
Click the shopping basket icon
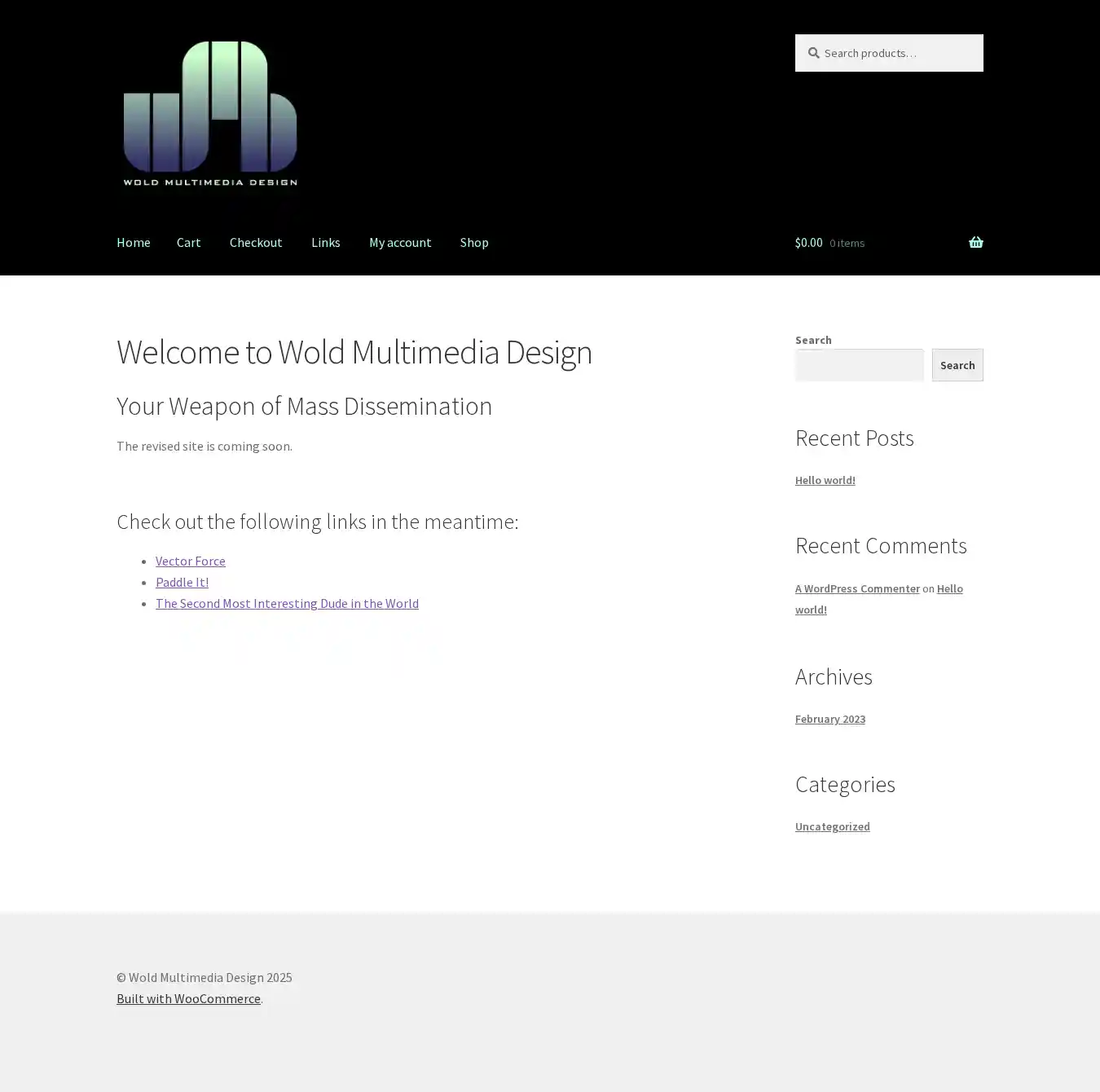[975, 242]
